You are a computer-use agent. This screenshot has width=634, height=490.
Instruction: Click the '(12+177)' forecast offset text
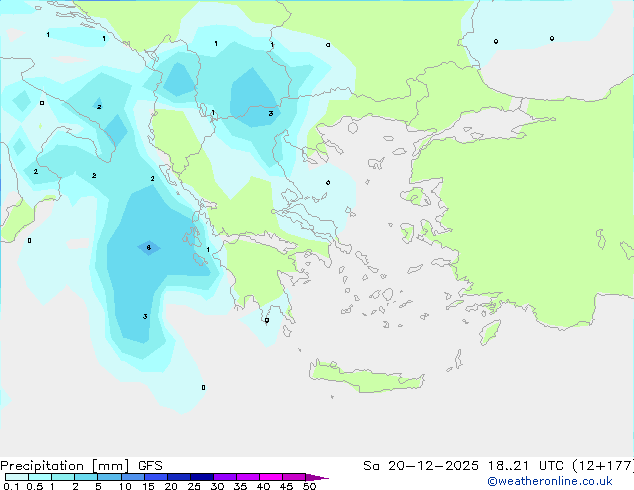tap(603, 466)
